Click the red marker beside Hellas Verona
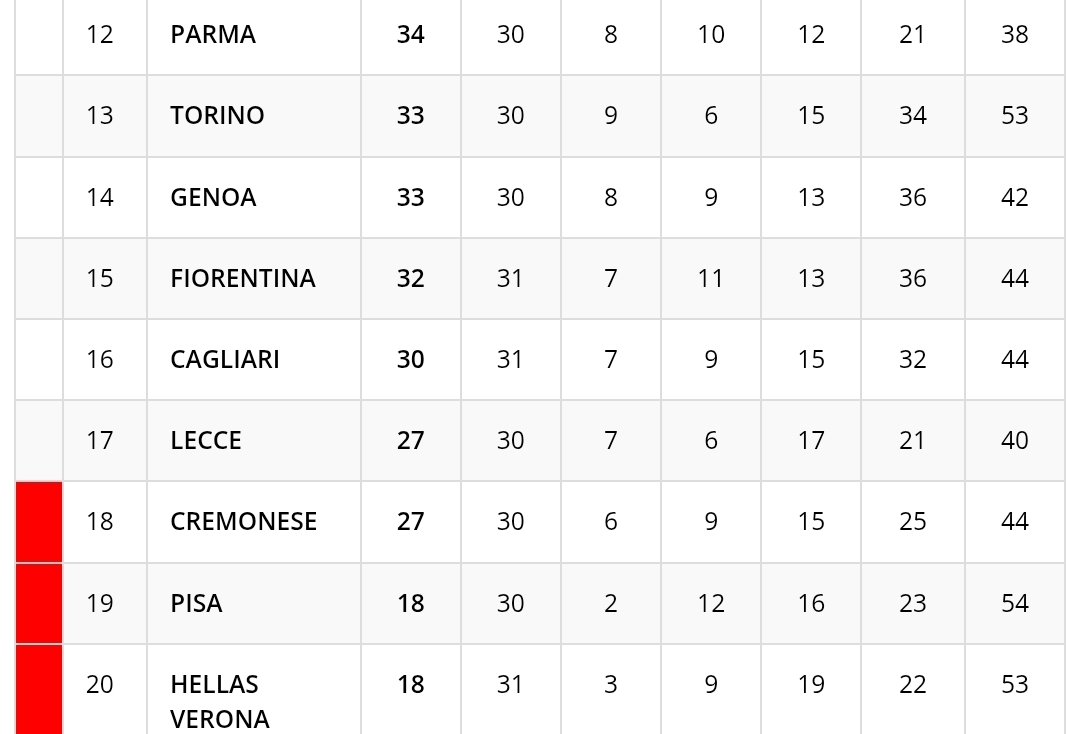This screenshot has height=734, width=1080. point(39,690)
